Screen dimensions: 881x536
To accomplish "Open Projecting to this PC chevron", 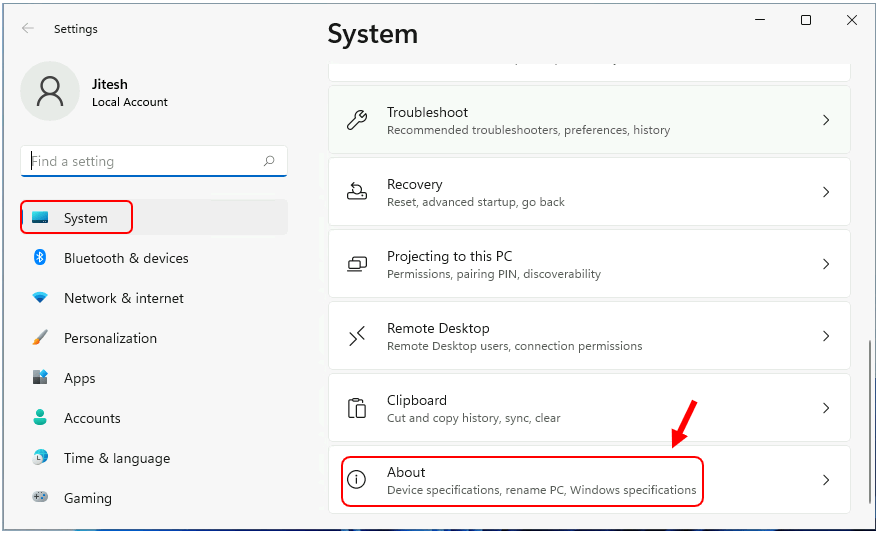I will click(x=826, y=264).
